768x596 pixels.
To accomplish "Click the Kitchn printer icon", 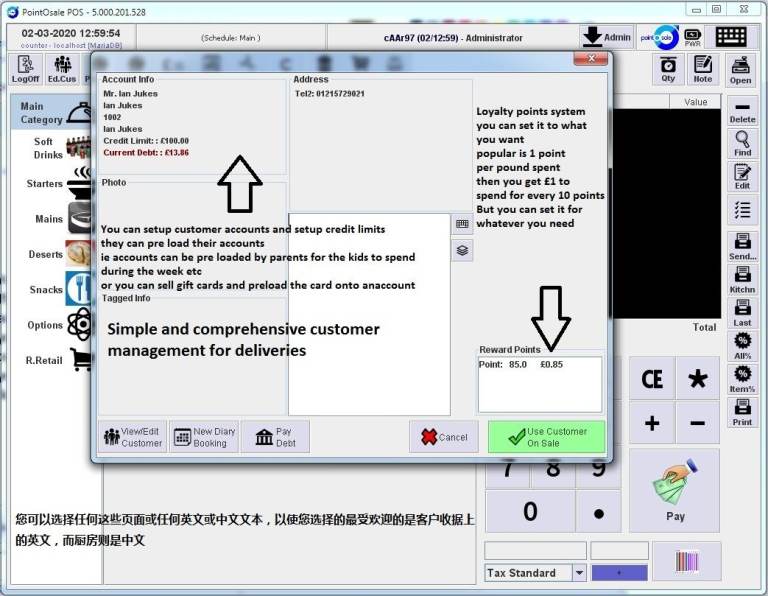I will click(742, 279).
